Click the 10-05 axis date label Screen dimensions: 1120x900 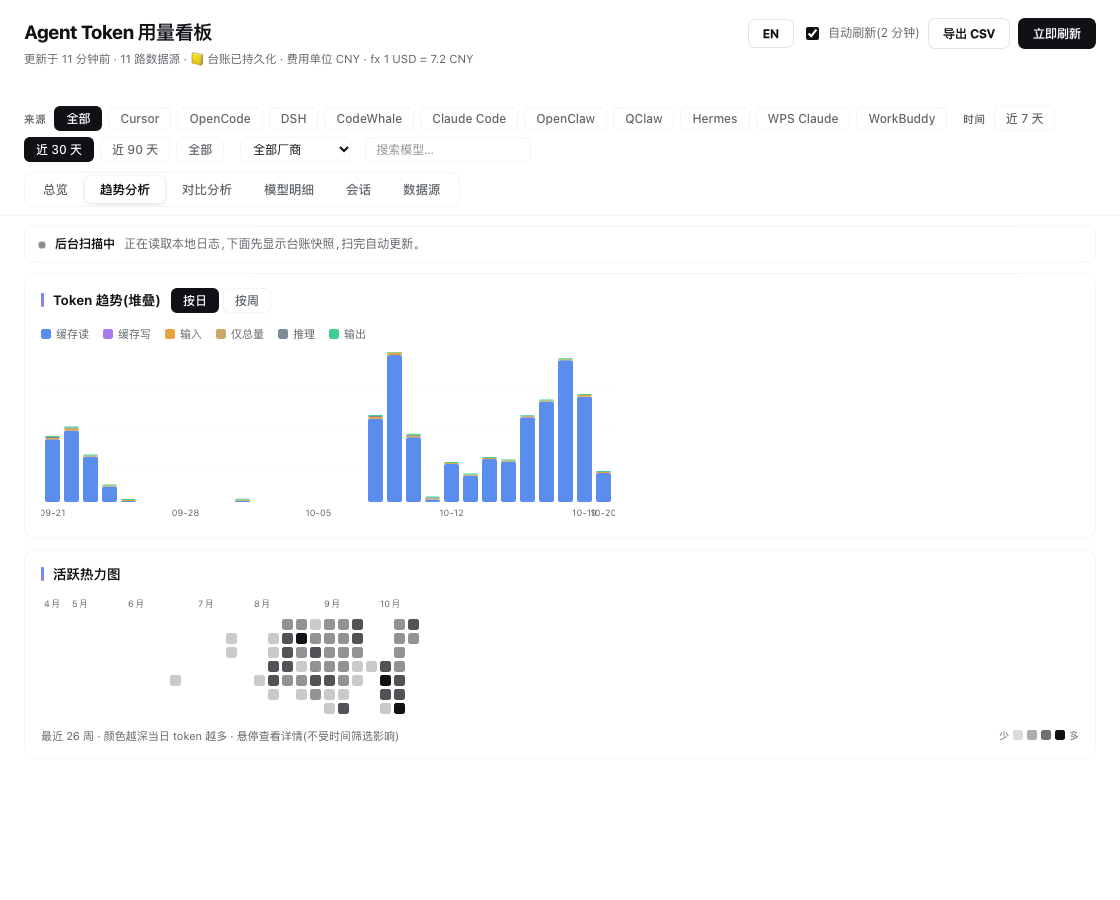point(318,513)
